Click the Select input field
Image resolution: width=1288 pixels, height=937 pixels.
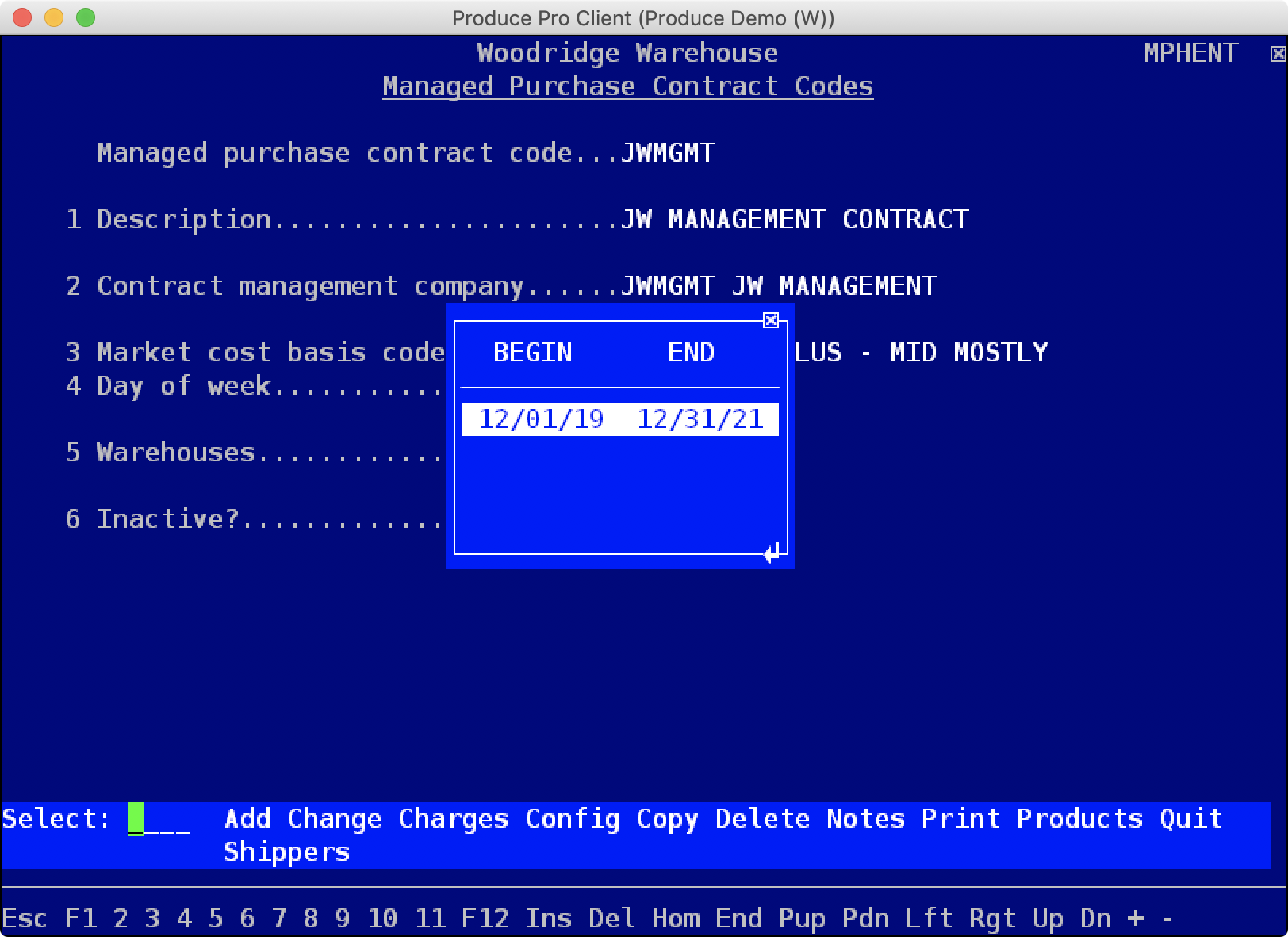tap(159, 819)
